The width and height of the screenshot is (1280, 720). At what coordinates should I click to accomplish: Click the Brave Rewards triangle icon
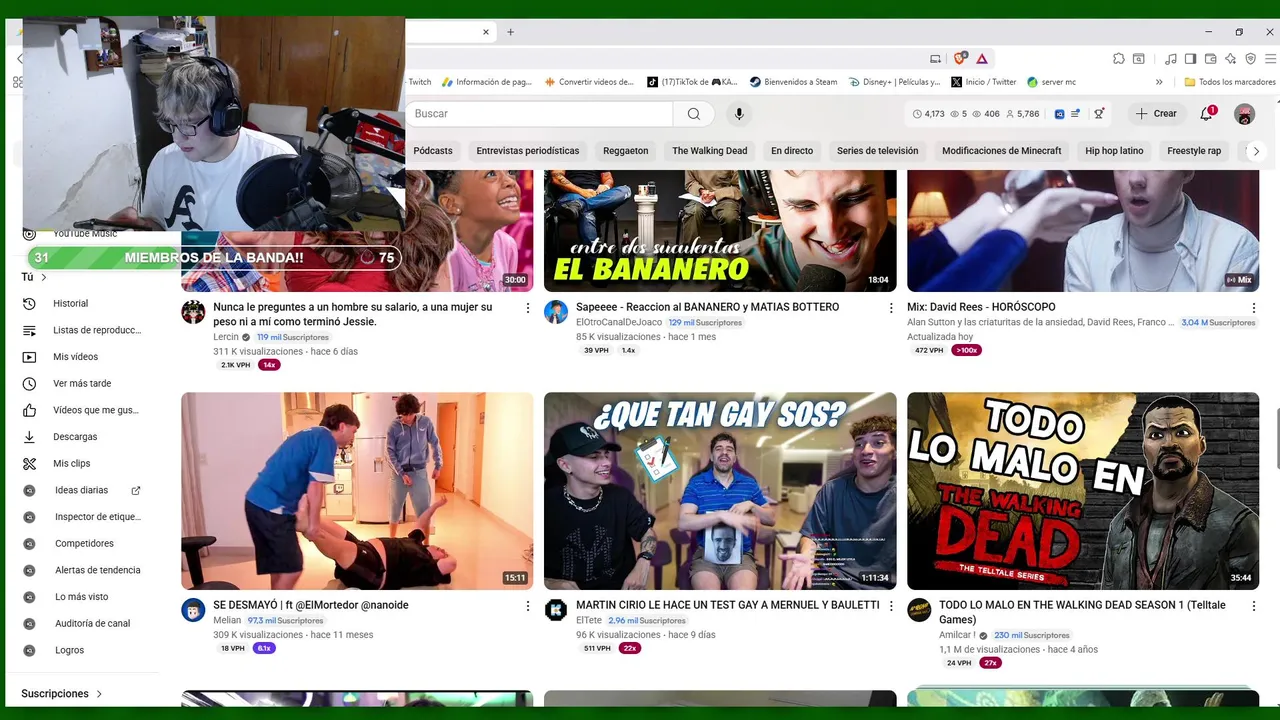click(982, 59)
